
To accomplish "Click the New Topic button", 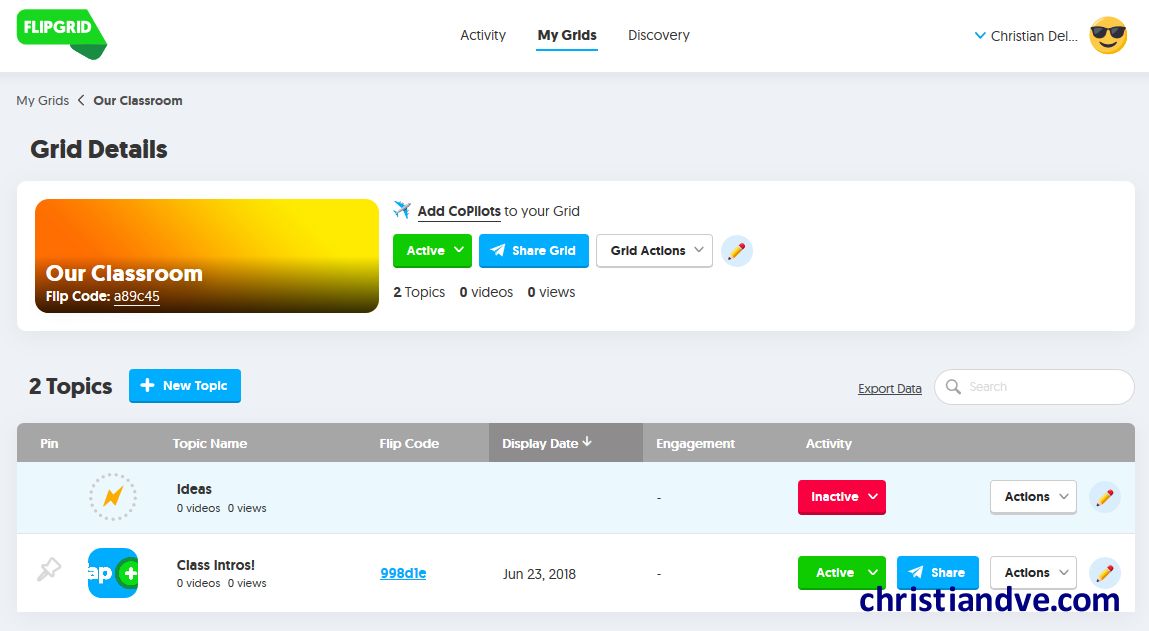I will (185, 385).
